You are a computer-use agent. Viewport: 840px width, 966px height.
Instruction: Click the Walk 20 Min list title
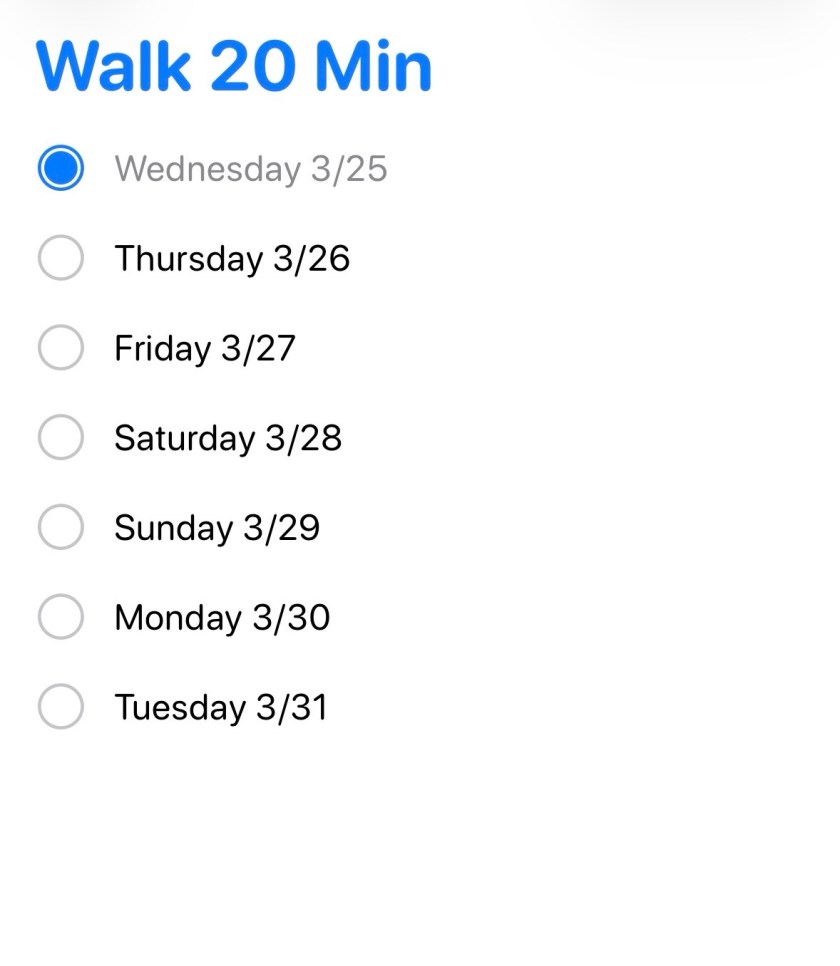(234, 66)
